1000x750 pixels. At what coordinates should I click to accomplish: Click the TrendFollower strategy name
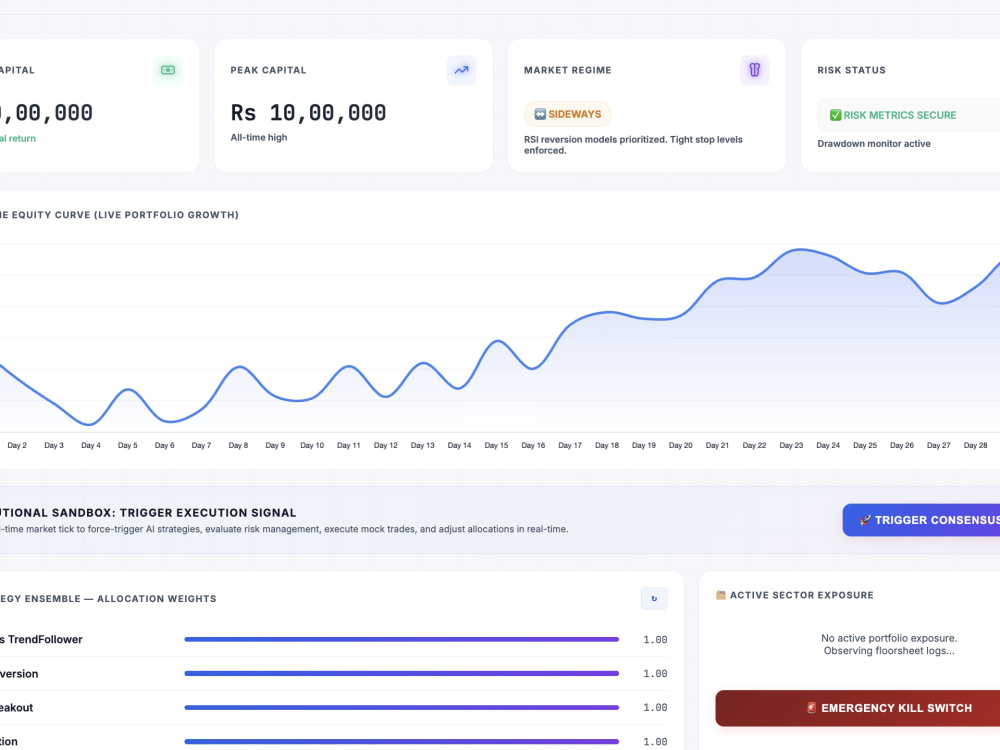click(41, 639)
